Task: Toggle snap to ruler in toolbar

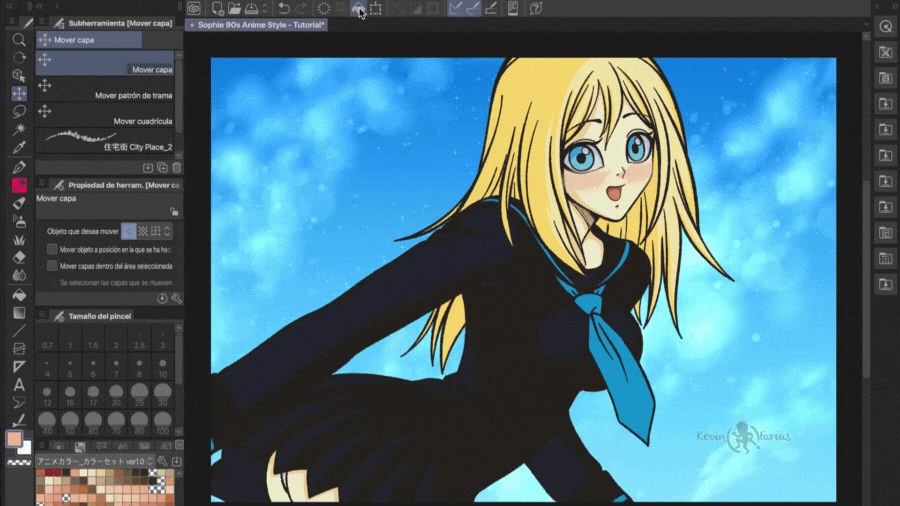Action: (456, 8)
